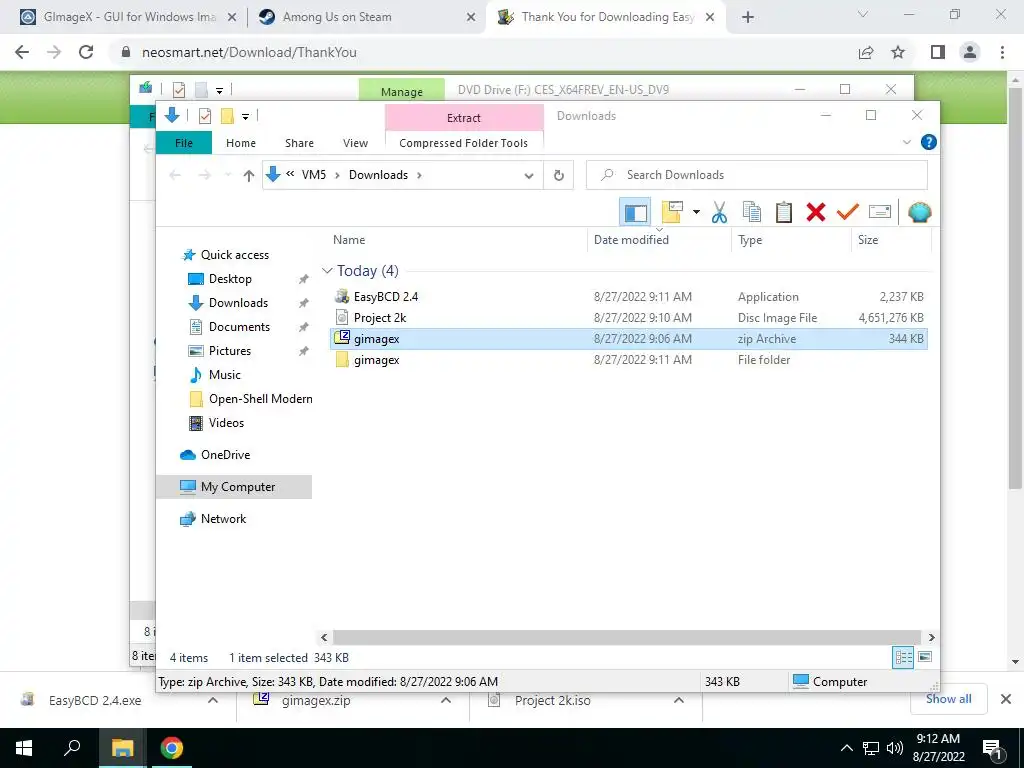This screenshot has width=1024, height=768.
Task: Open the address bar history dropdown
Action: coord(529,175)
